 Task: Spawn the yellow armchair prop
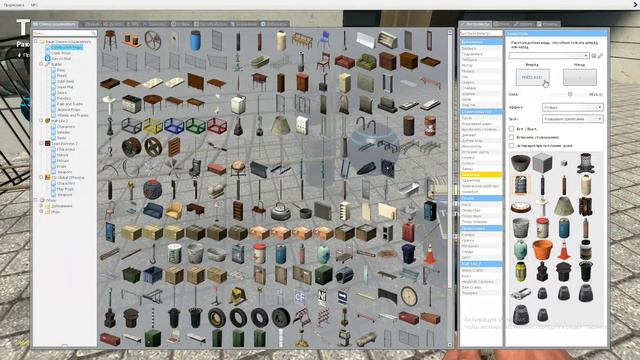174,211
